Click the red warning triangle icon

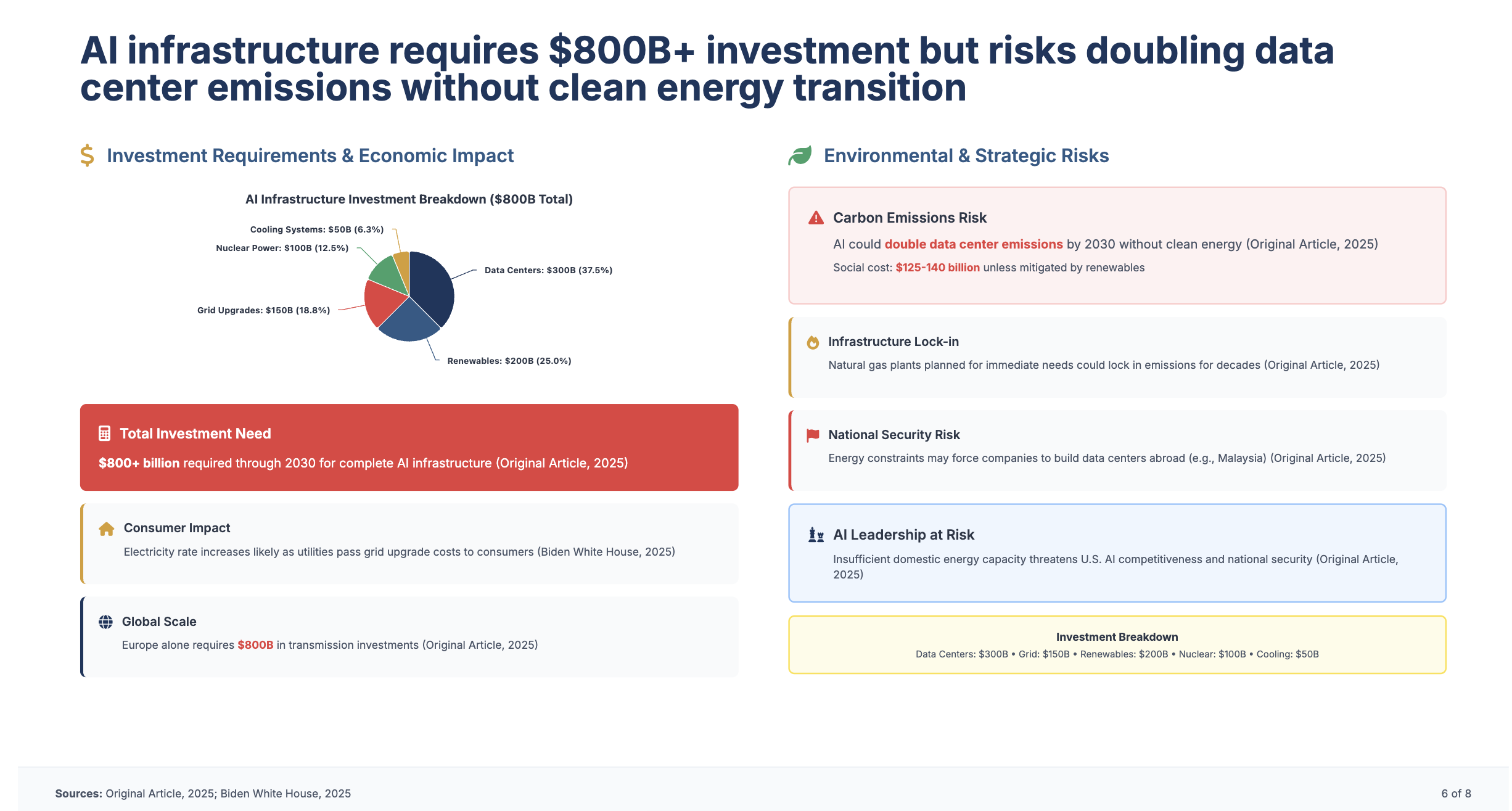tap(816, 218)
